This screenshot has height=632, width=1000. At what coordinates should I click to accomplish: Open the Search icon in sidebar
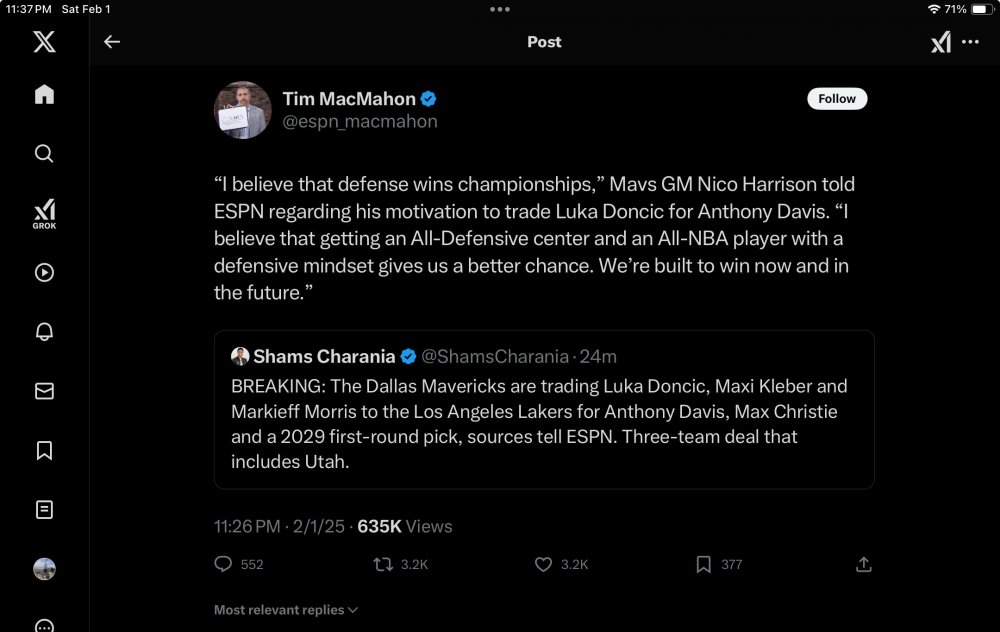pos(44,154)
